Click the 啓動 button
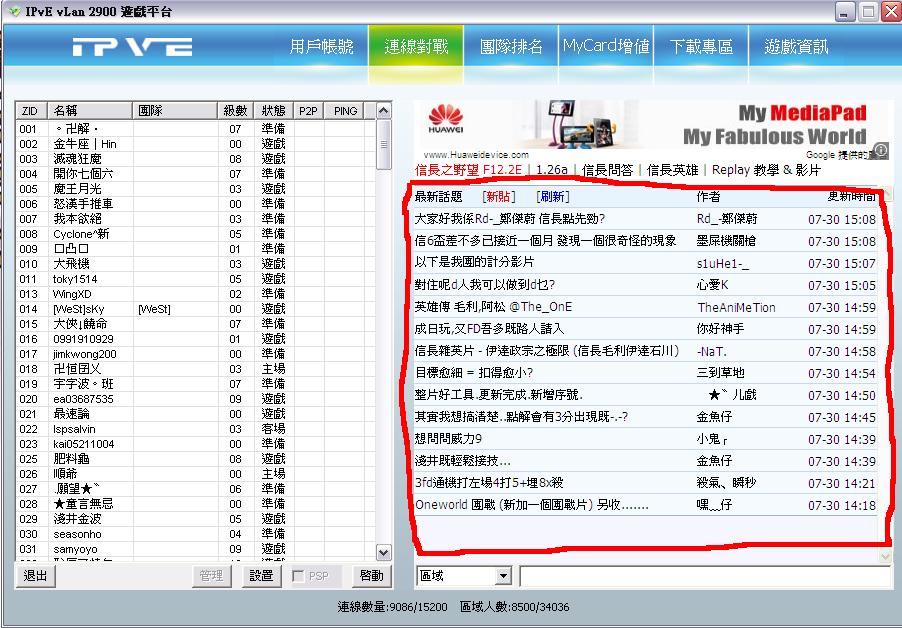This screenshot has width=902, height=628. [x=372, y=576]
